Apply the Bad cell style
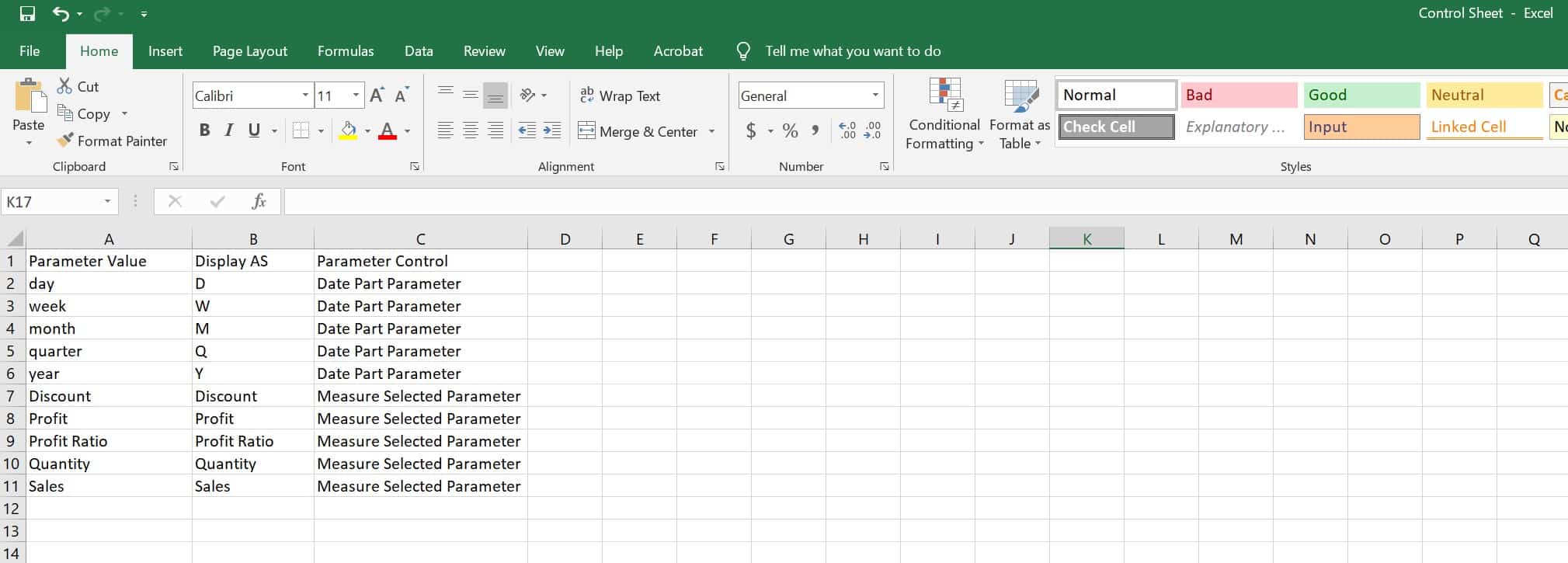 pyautogui.click(x=1239, y=95)
